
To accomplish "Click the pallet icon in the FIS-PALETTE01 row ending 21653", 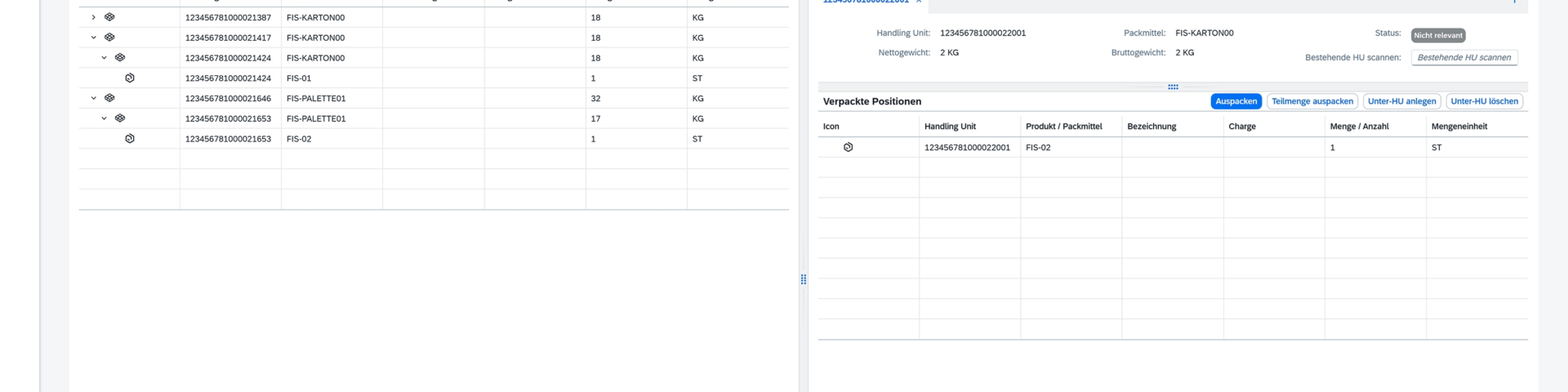I will 120,118.
